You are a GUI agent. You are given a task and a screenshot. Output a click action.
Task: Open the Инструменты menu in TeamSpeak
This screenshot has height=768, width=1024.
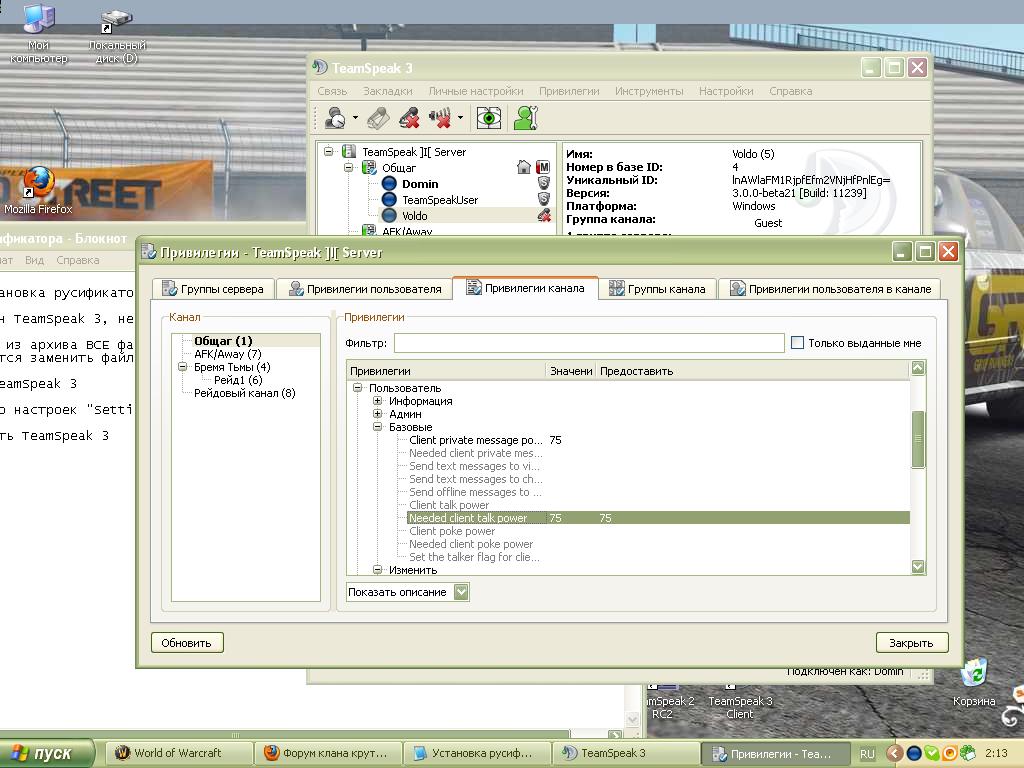[649, 91]
